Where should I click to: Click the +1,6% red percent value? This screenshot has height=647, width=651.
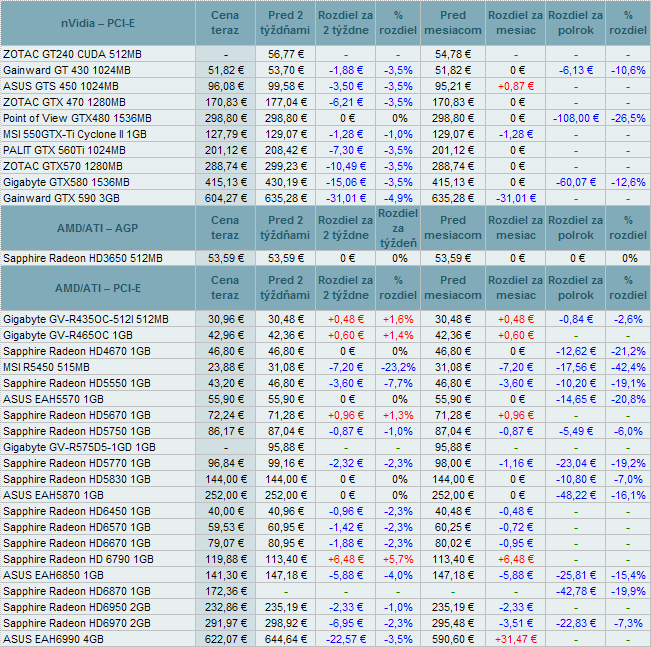398,319
